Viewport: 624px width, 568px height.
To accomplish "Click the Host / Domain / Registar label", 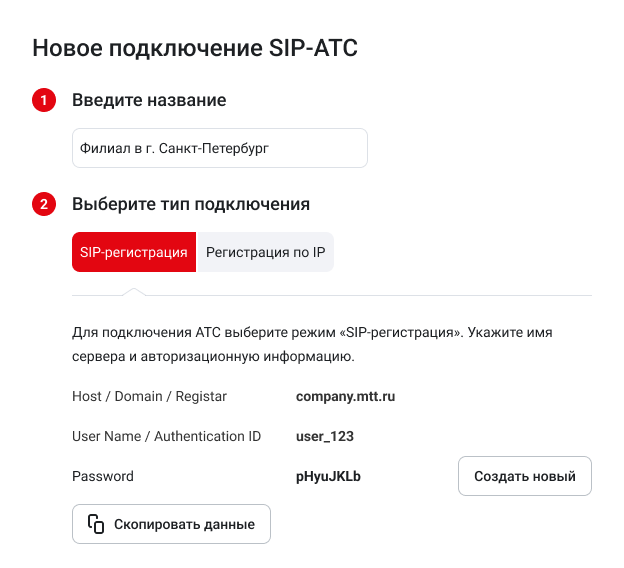I will [x=150, y=397].
